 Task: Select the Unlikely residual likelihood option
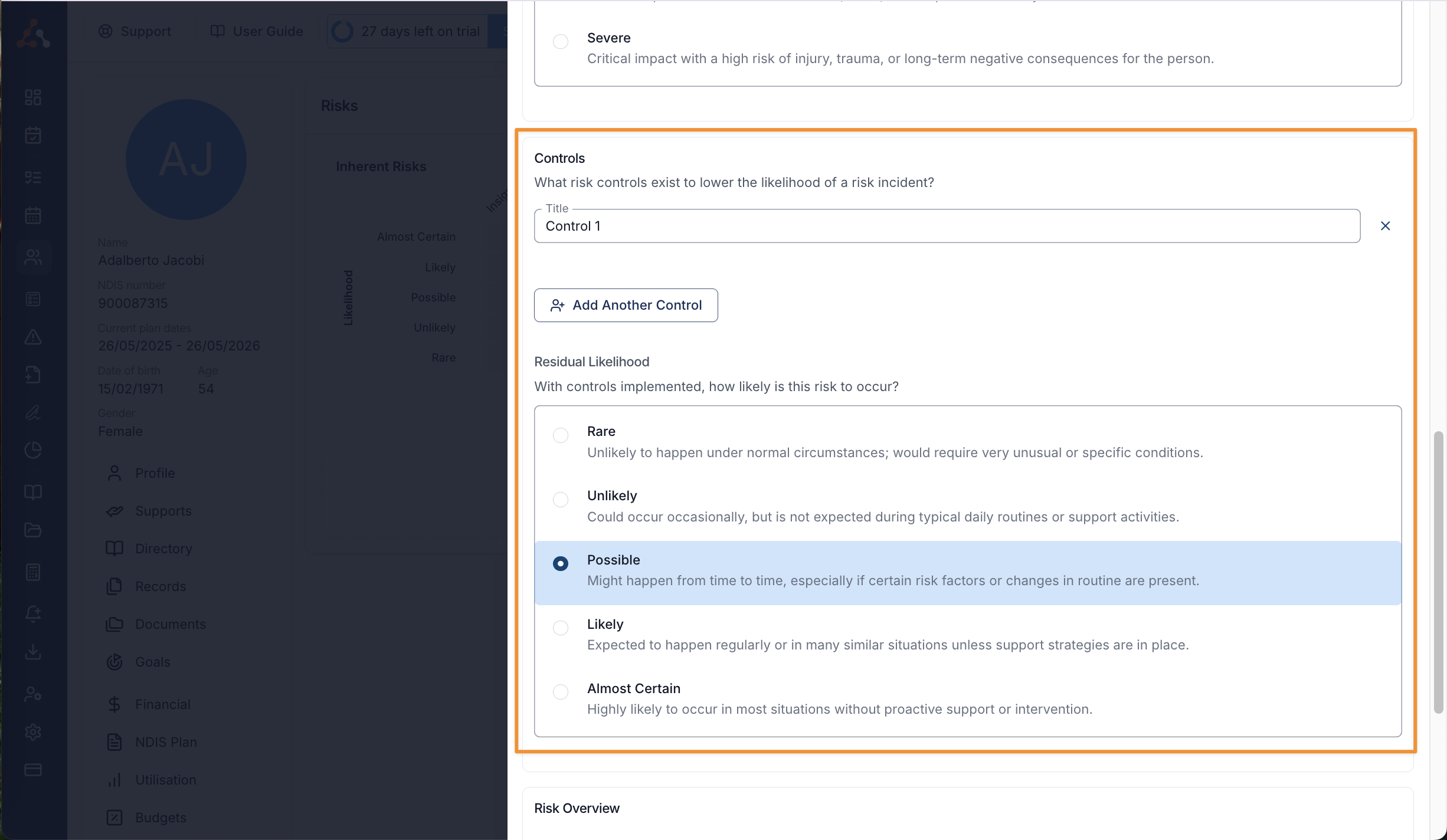[561, 500]
